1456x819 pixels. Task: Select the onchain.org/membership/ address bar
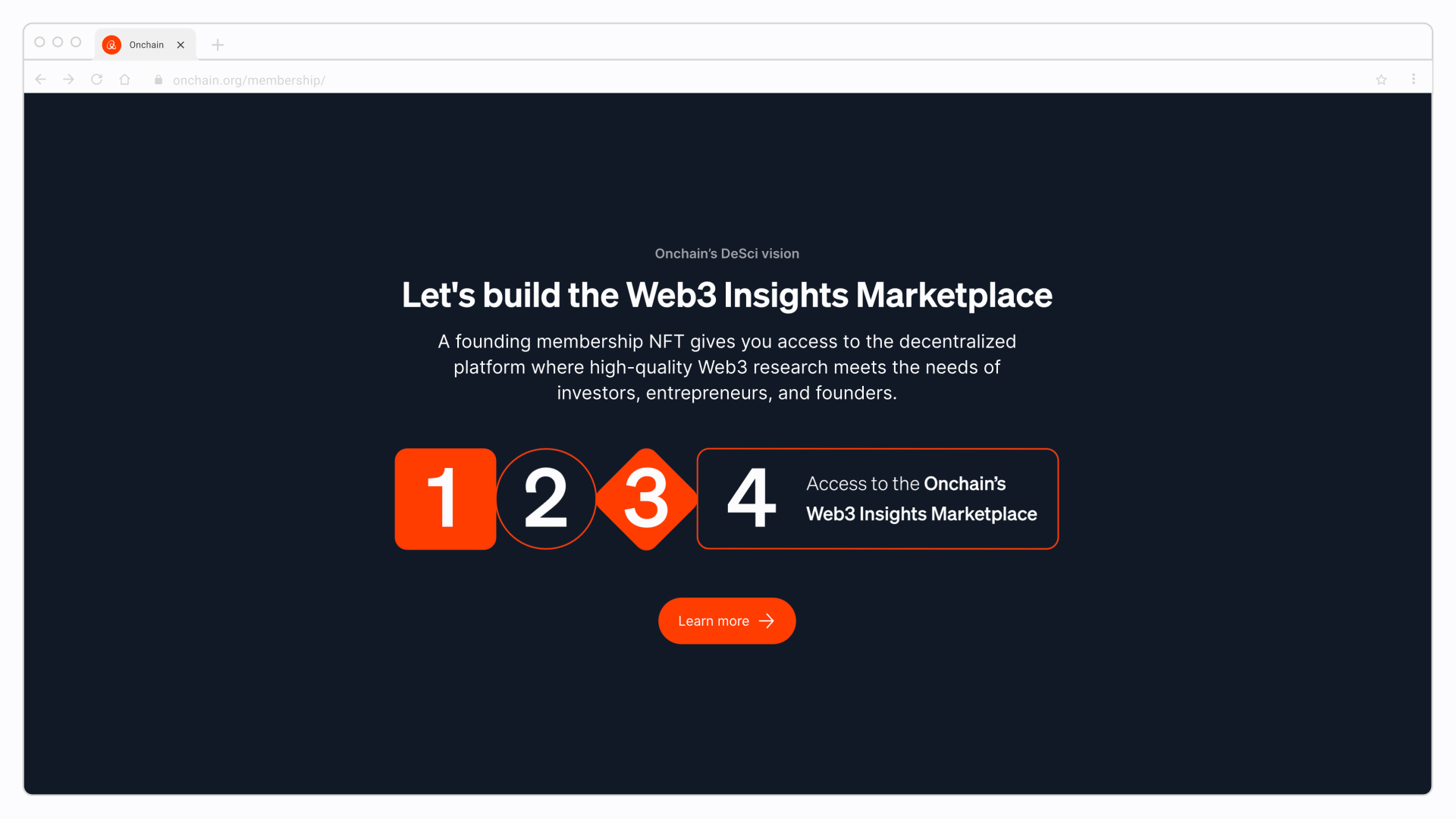pos(248,80)
